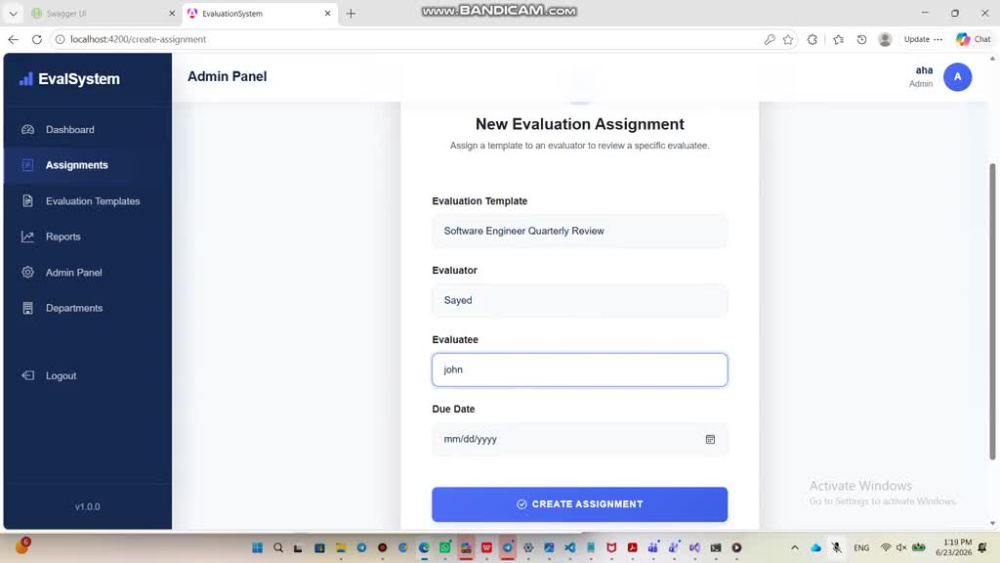1000x563 pixels.
Task: Navigate to Departments in sidebar
Action: click(x=87, y=308)
